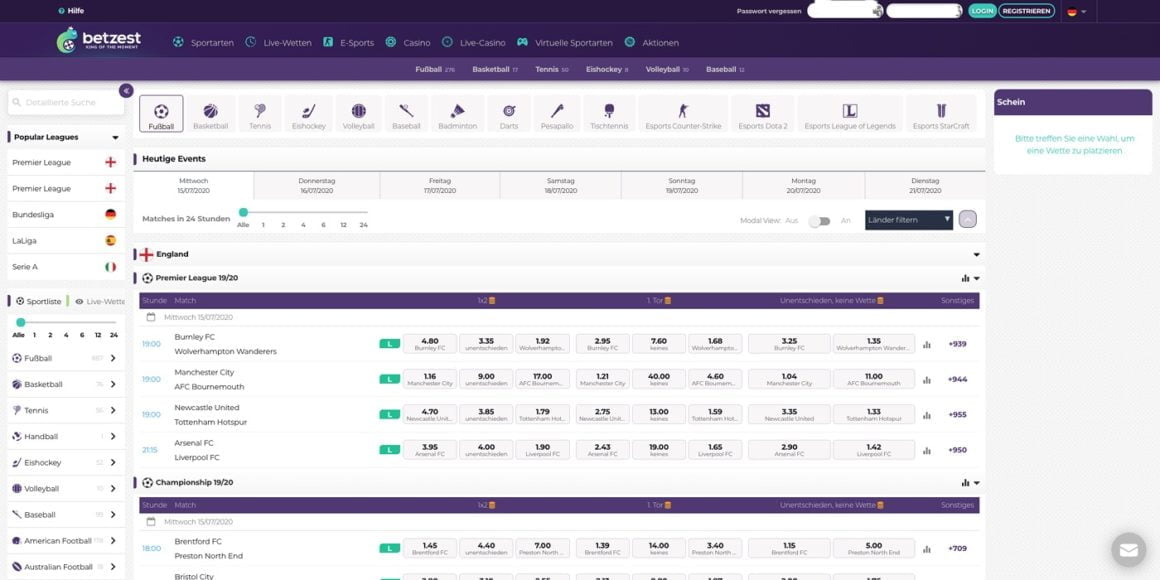Open the language flag dropdown
Viewport: 1160px width, 580px height.
click(x=1076, y=11)
